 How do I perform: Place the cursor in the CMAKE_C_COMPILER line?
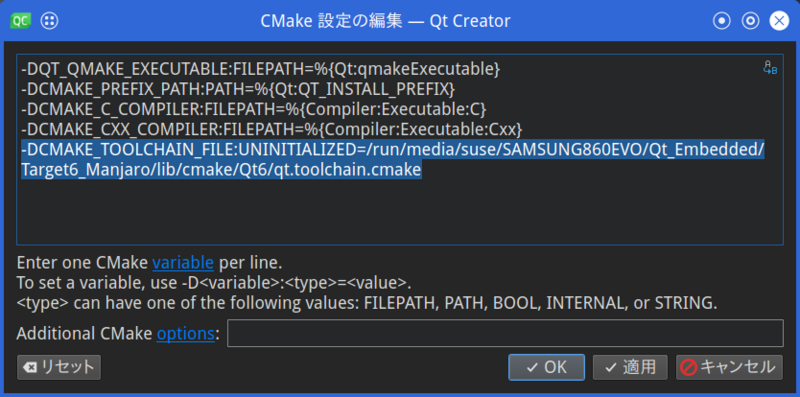tap(254, 110)
